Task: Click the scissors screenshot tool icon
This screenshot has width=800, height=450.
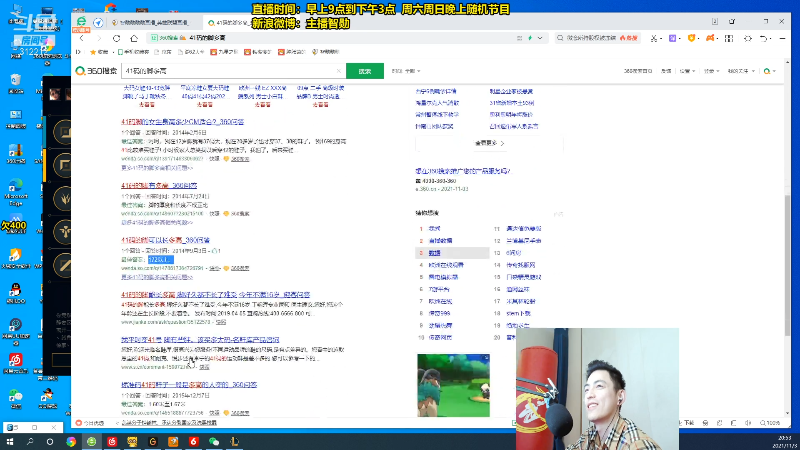Action: point(654,38)
